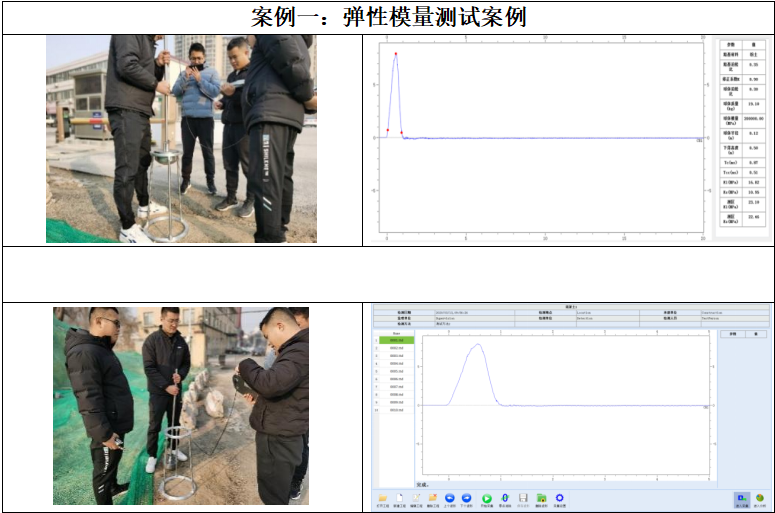Click the blue icon at bottom-right corner
Image resolution: width=775 pixels, height=513 pixels.
click(x=741, y=497)
